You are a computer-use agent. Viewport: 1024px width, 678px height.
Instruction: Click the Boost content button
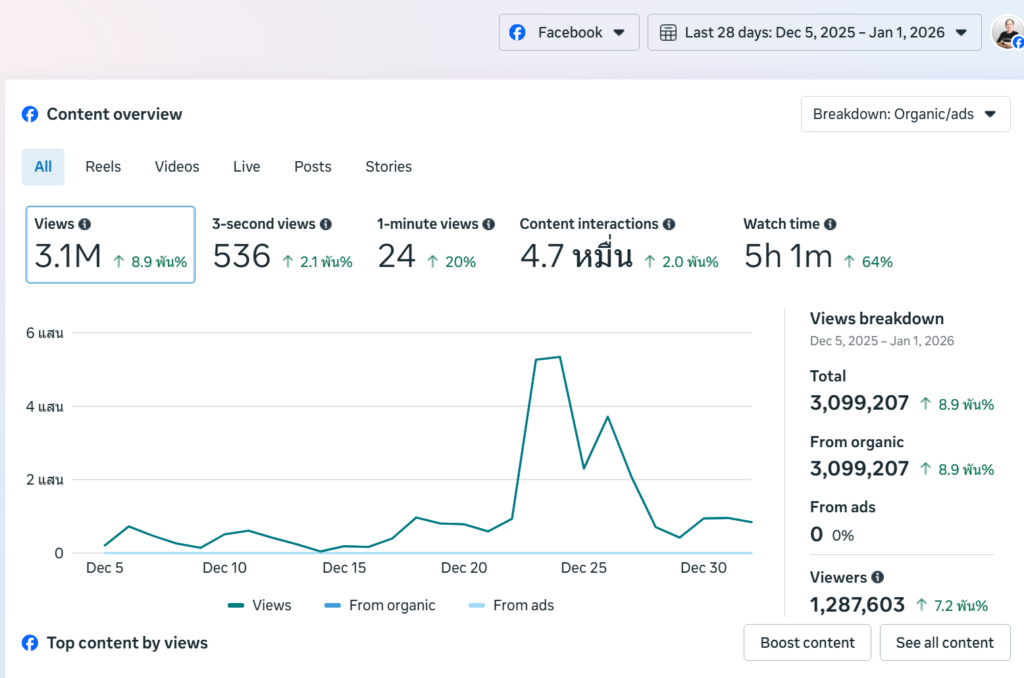pyautogui.click(x=807, y=643)
